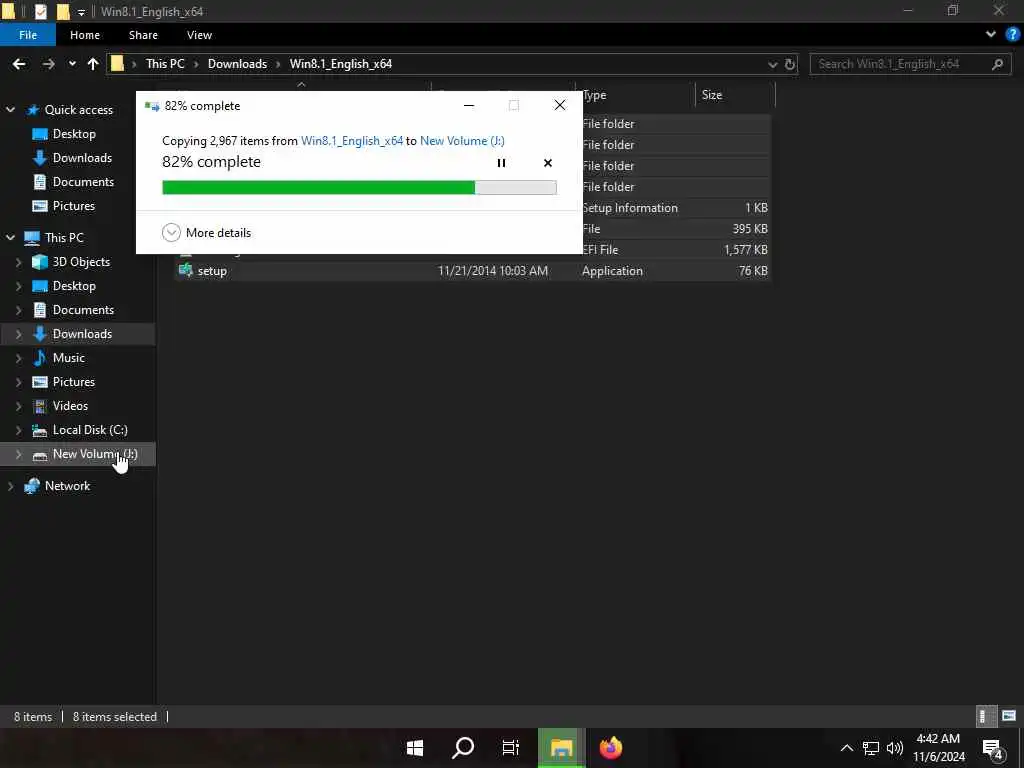Select Documents under Quick access
This screenshot has height=768, width=1024.
[83, 182]
